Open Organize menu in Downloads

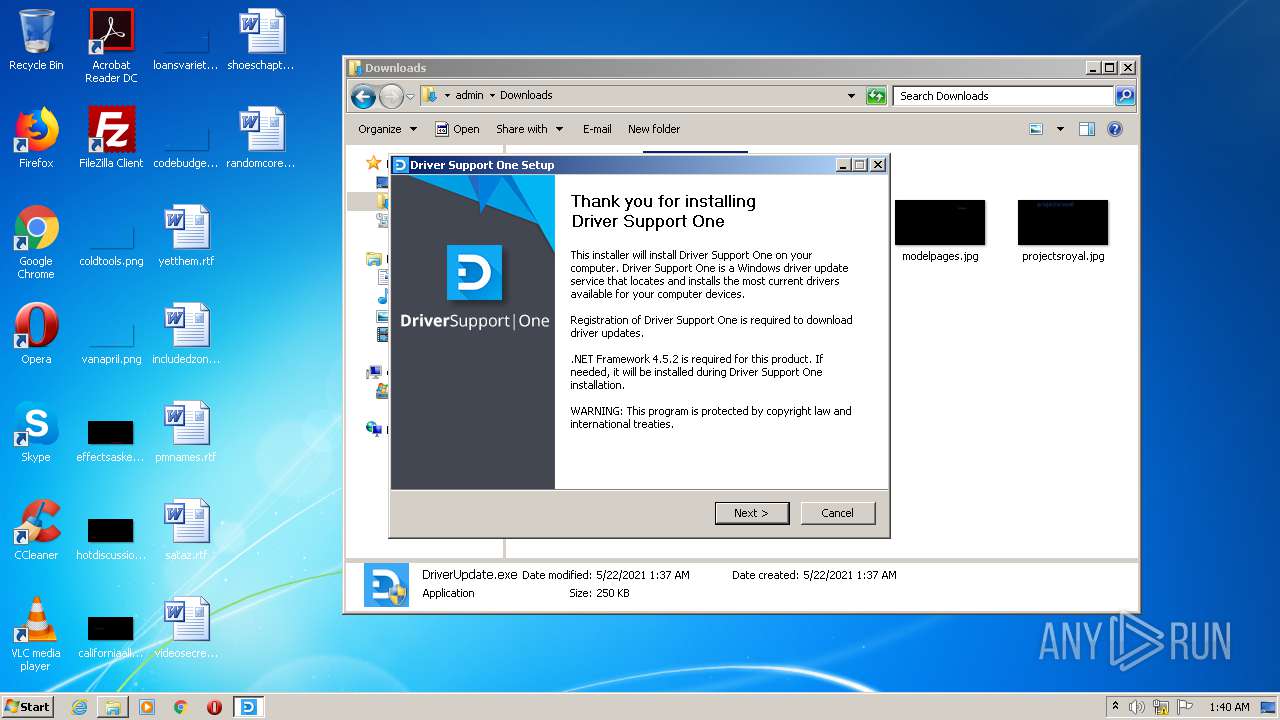point(387,129)
